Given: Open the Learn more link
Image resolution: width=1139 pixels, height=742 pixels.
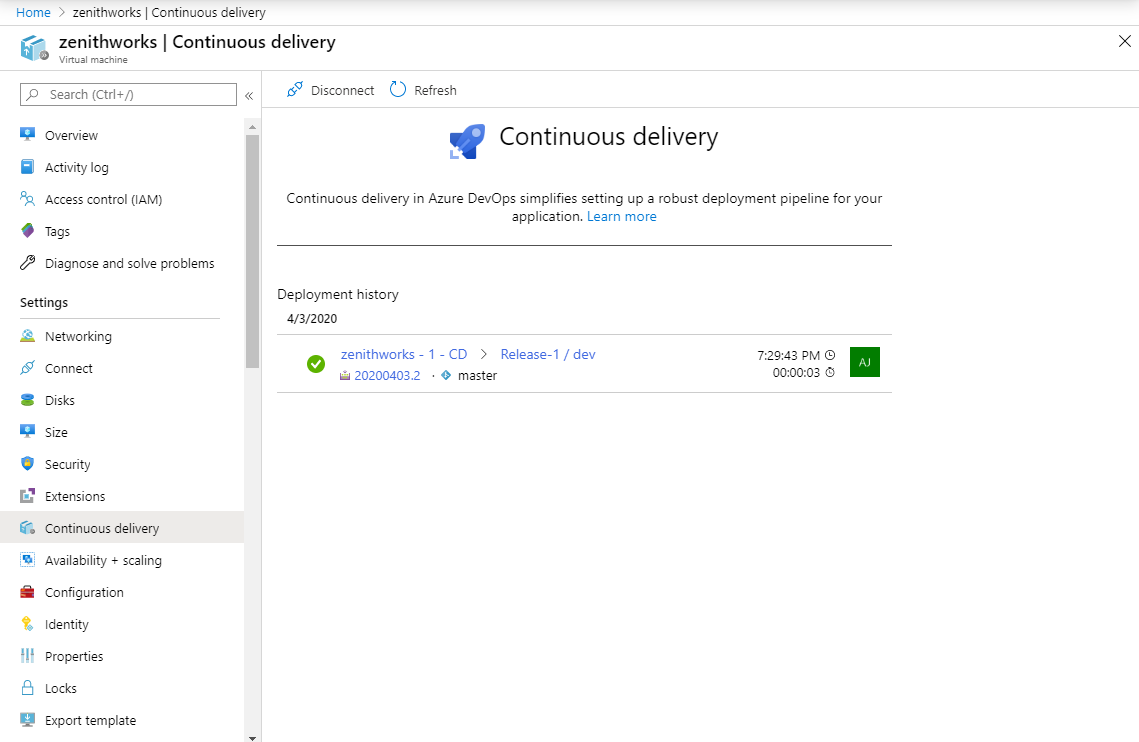Looking at the screenshot, I should tap(621, 216).
